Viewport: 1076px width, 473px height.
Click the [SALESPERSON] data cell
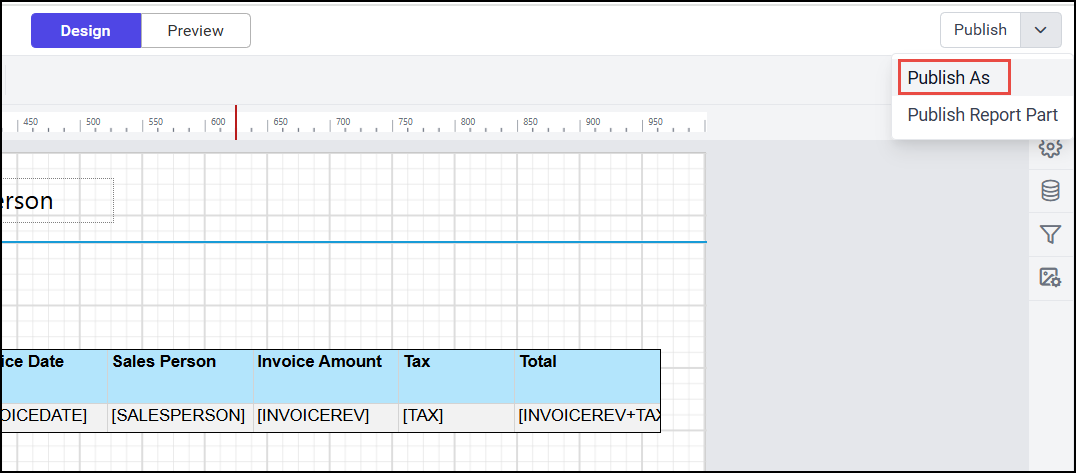pos(180,416)
